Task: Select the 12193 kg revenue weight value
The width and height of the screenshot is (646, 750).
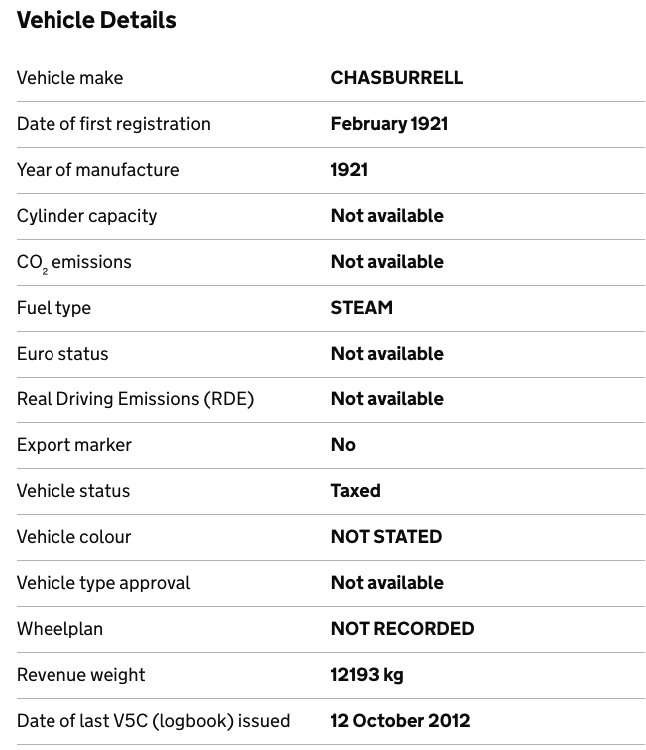Action: [367, 675]
